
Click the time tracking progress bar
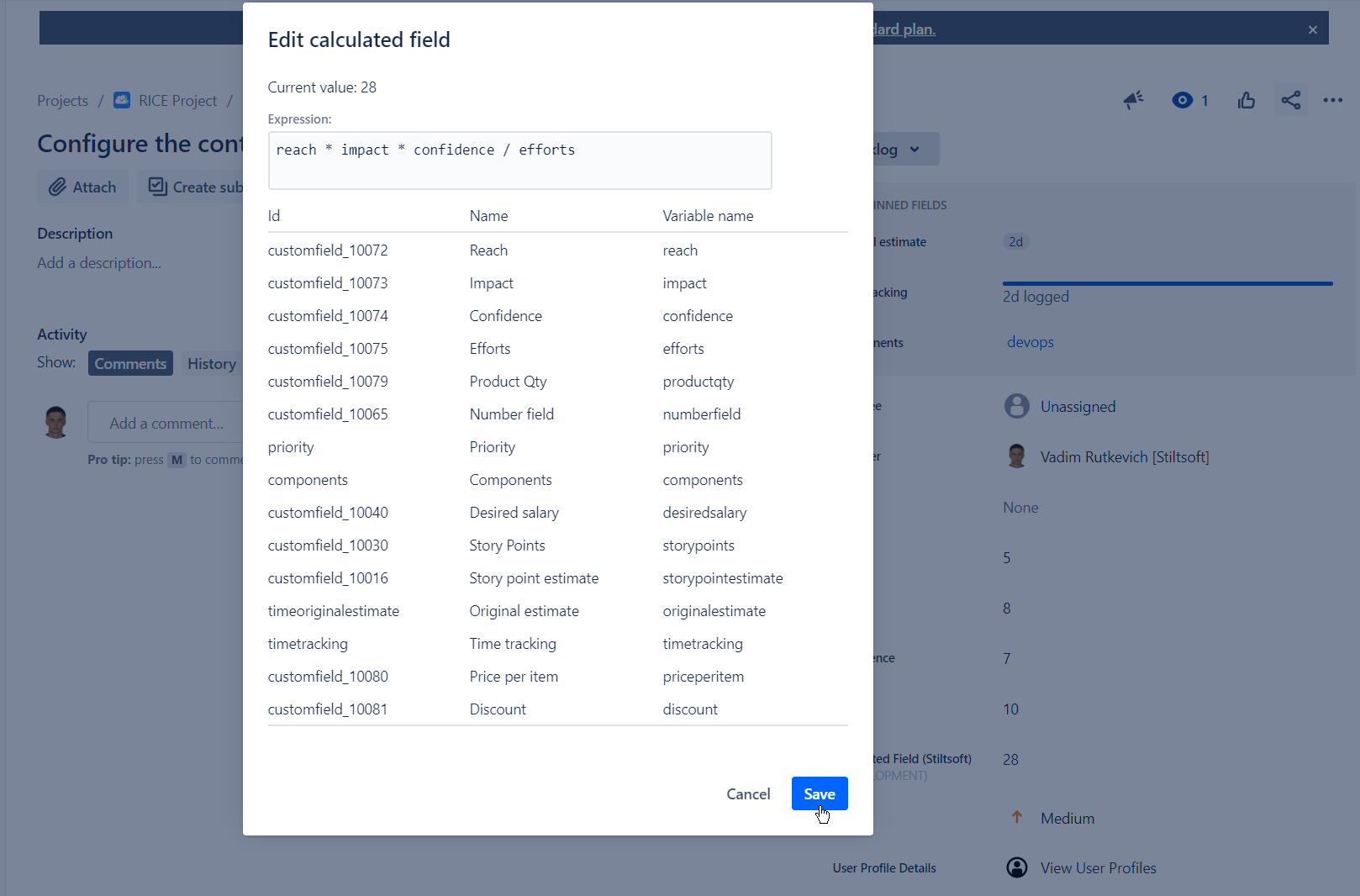pyautogui.click(x=1167, y=284)
